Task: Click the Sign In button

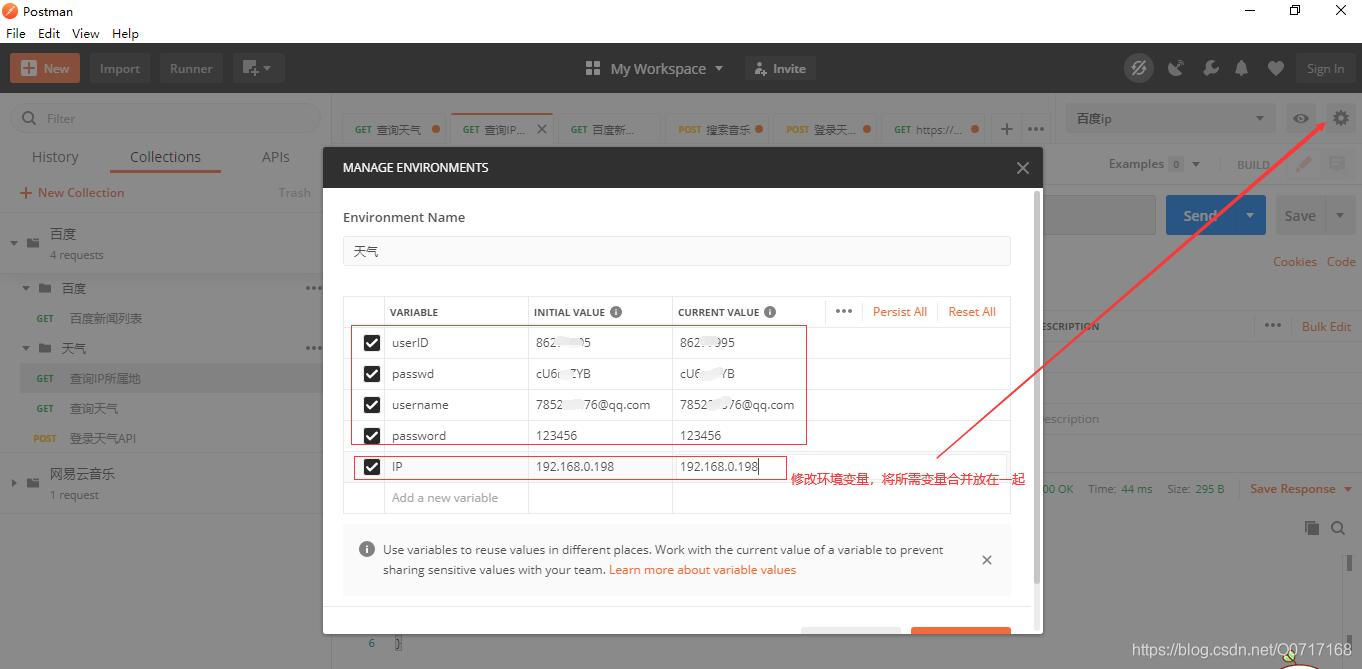Action: [1325, 68]
